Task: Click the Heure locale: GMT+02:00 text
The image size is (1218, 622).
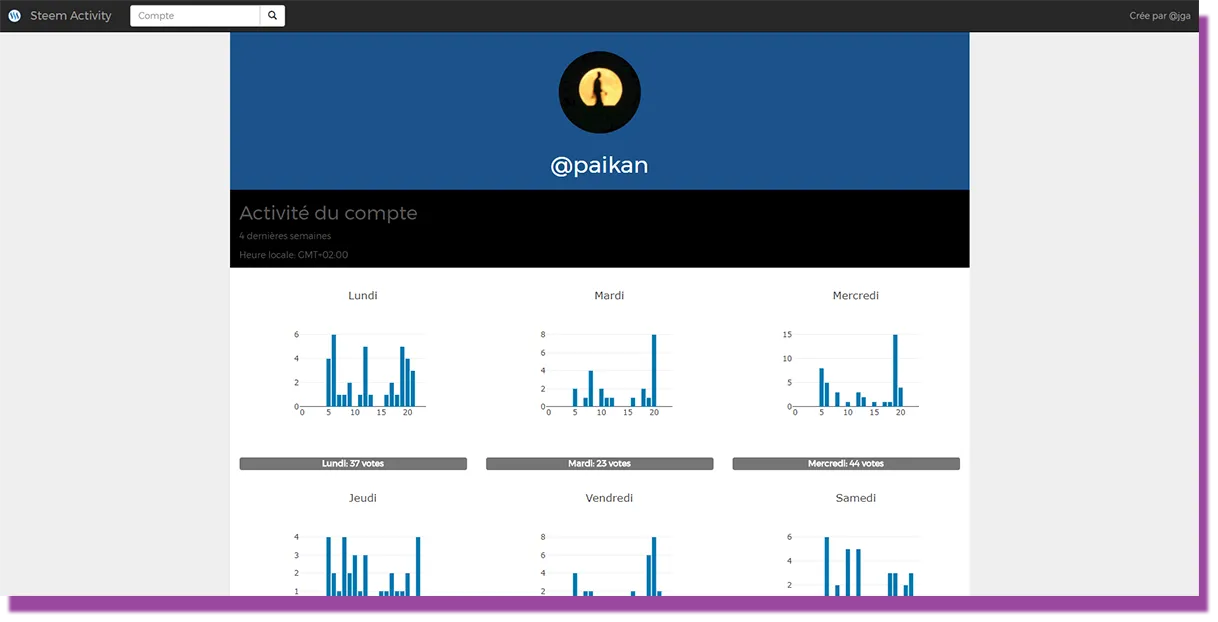Action: [293, 255]
